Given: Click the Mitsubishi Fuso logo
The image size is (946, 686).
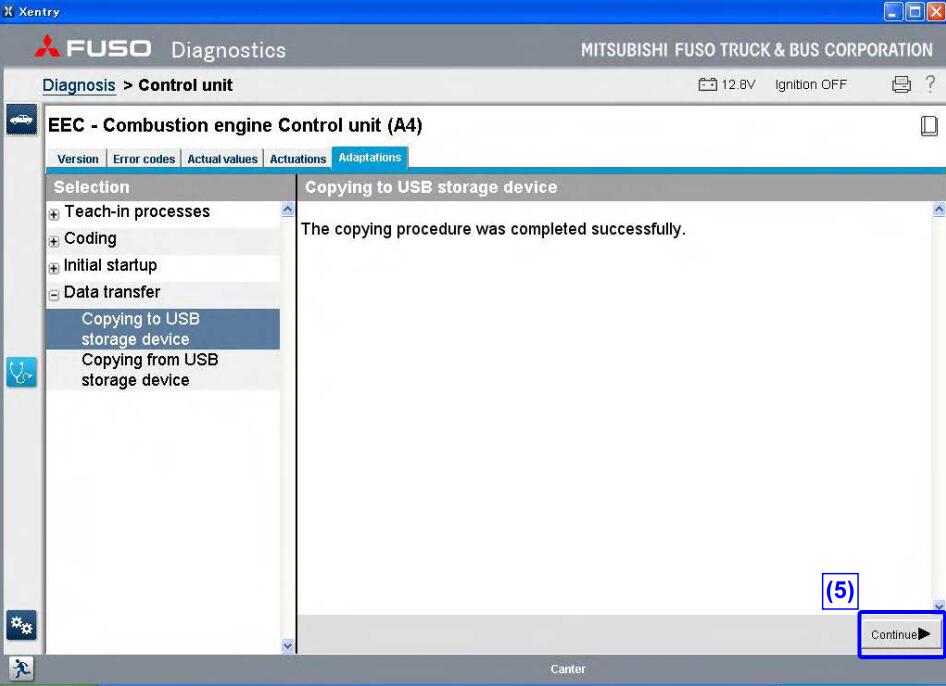Looking at the screenshot, I should tap(92, 47).
